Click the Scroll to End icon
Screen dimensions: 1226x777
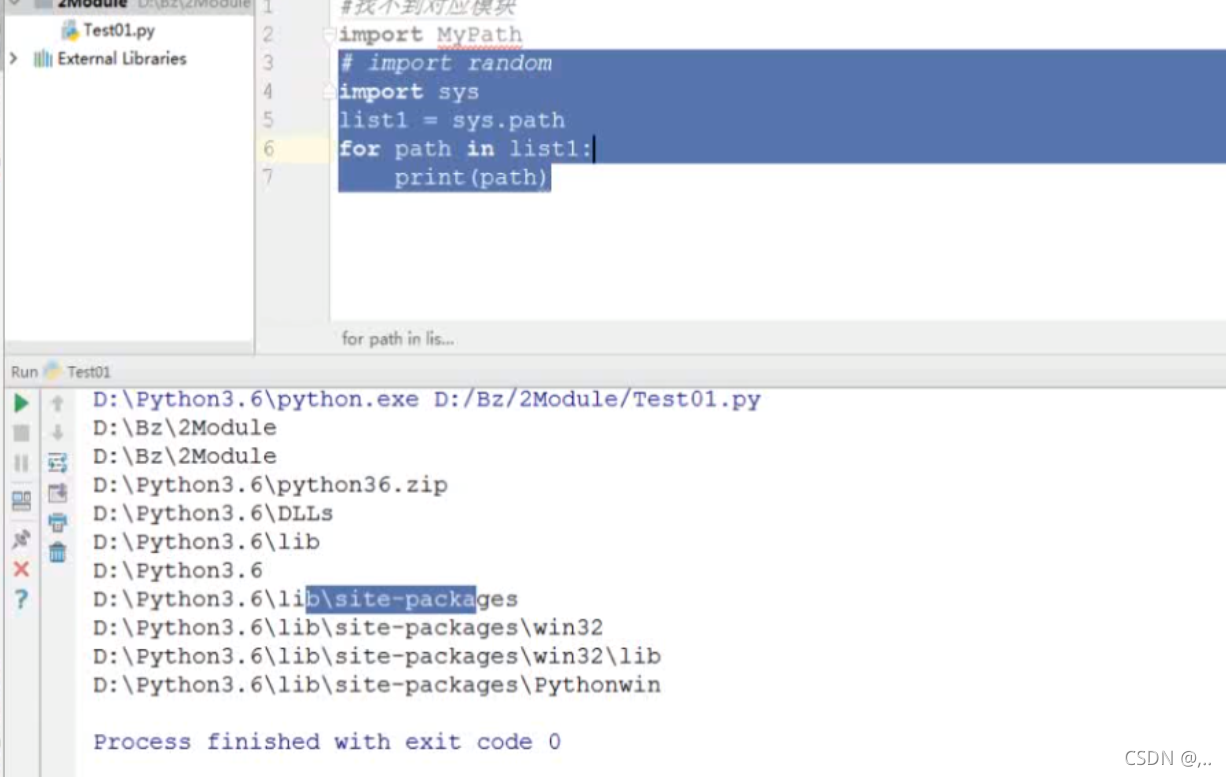(57, 492)
